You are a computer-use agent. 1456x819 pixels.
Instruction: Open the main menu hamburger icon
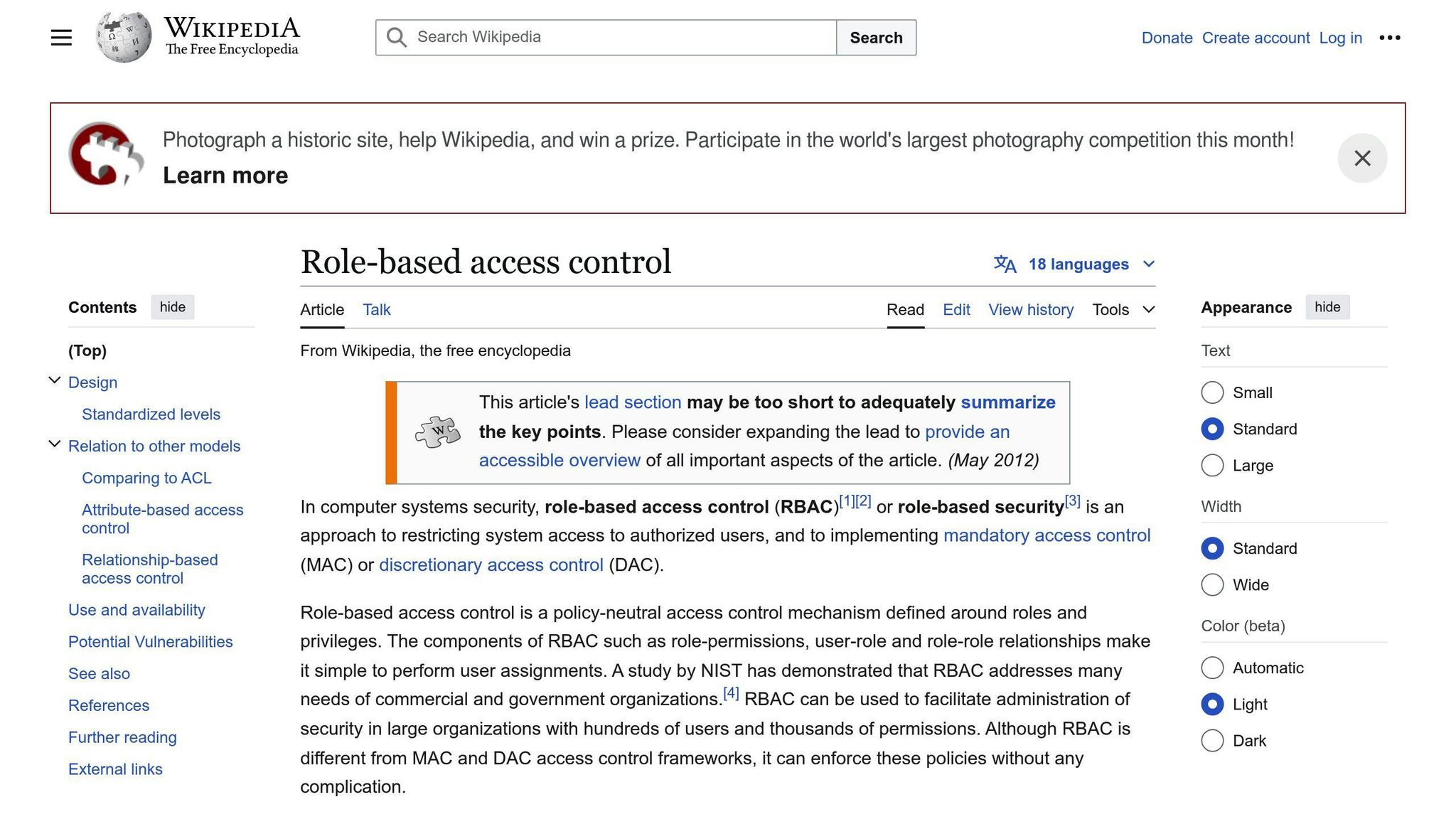point(61,37)
